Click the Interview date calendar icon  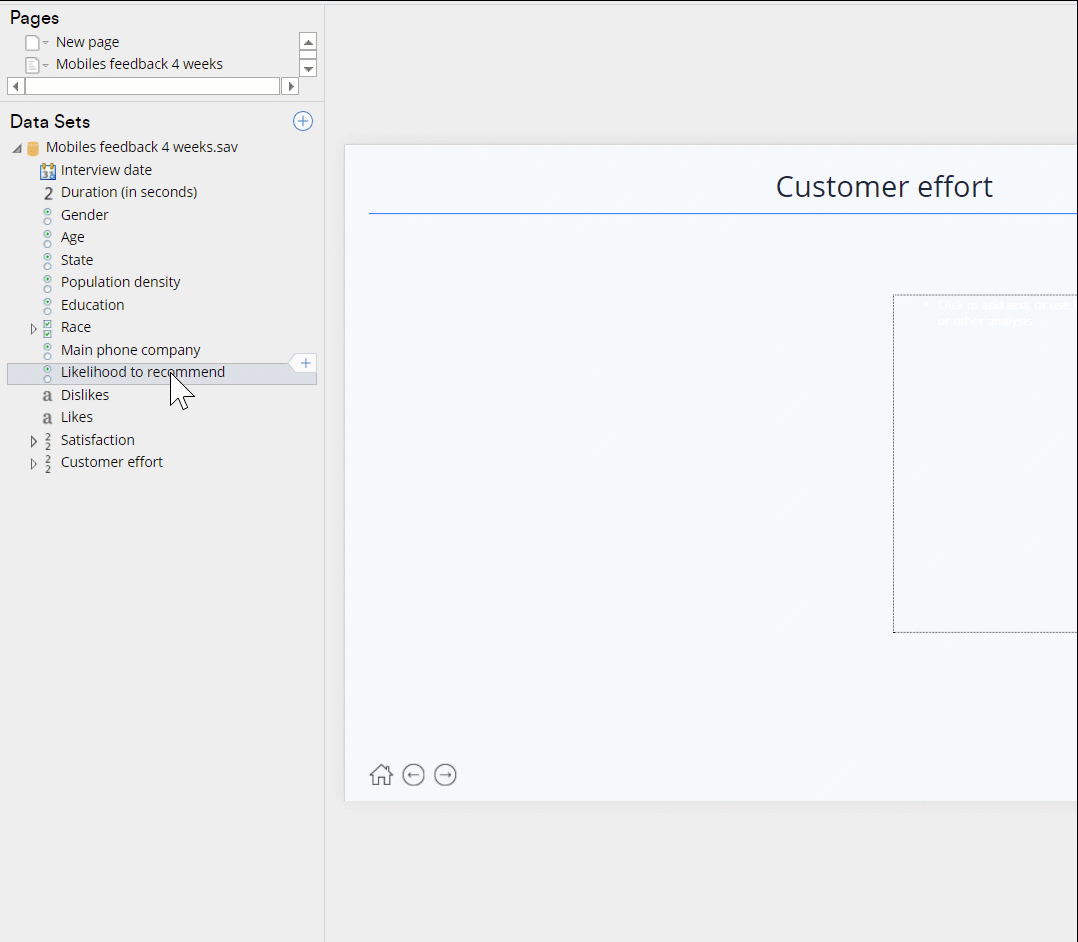click(47, 170)
